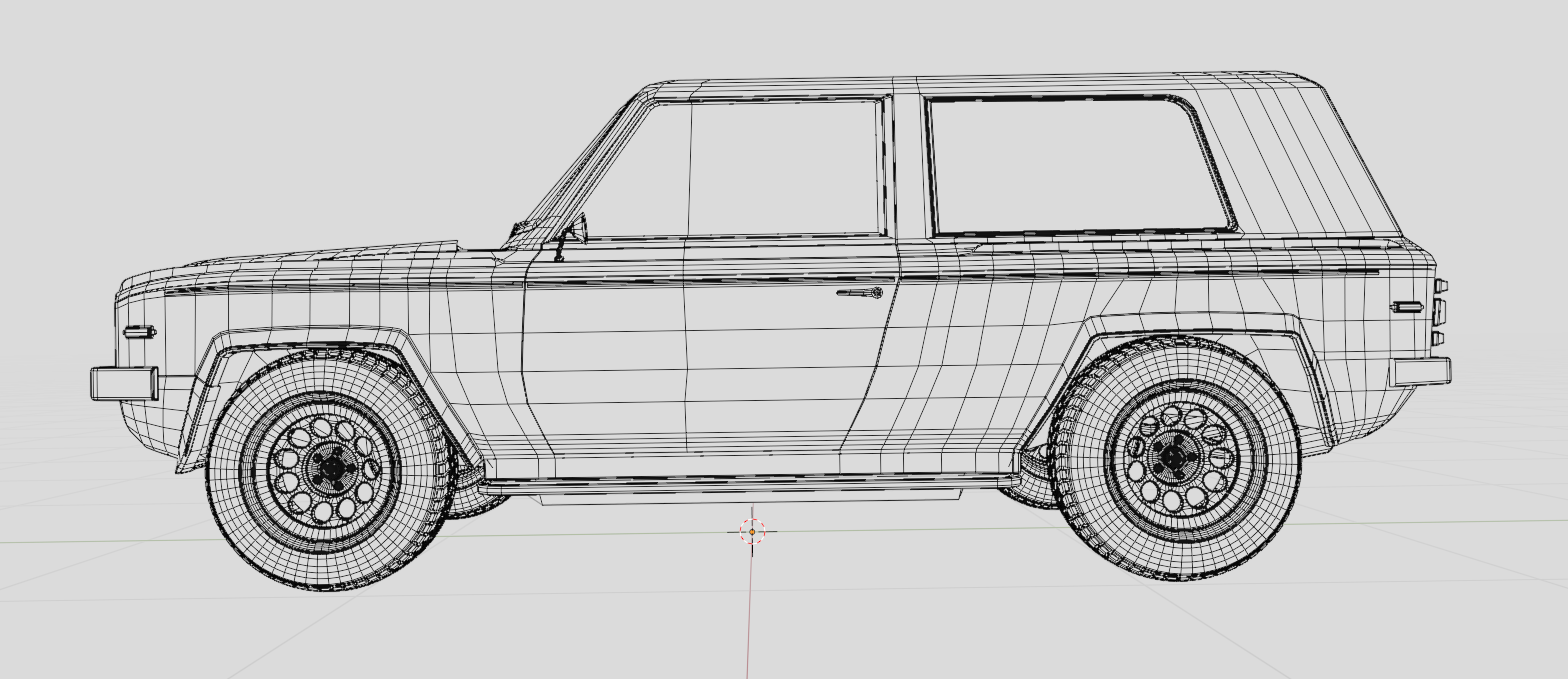Screen dimensions: 1568x679
Task: Click the rear quarter side marker light
Action: click(x=1408, y=307)
